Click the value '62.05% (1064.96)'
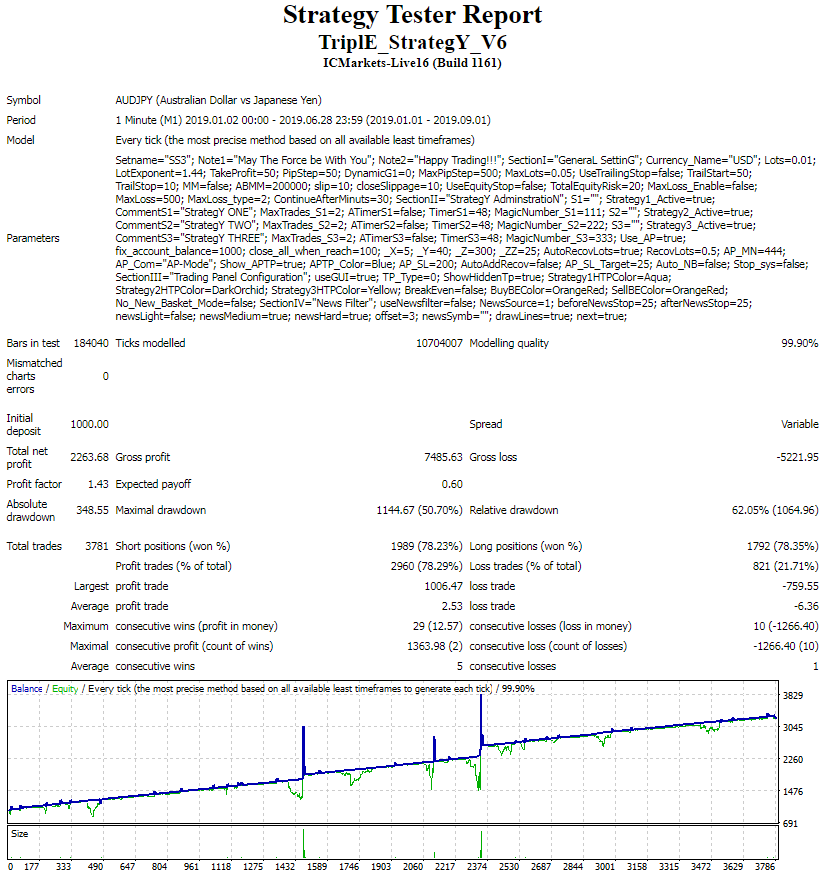Viewport: 836px width, 876px height. [x=775, y=510]
